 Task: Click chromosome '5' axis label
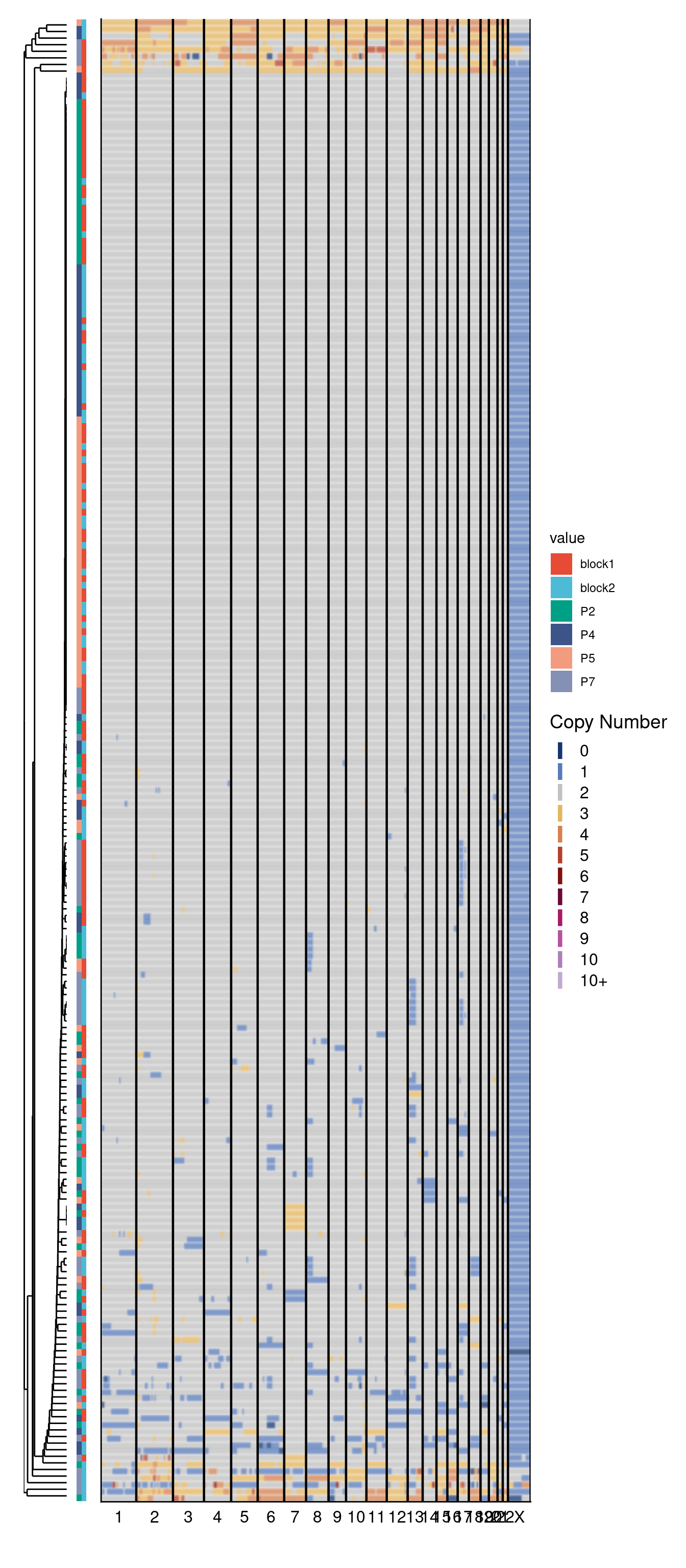[x=244, y=1516]
